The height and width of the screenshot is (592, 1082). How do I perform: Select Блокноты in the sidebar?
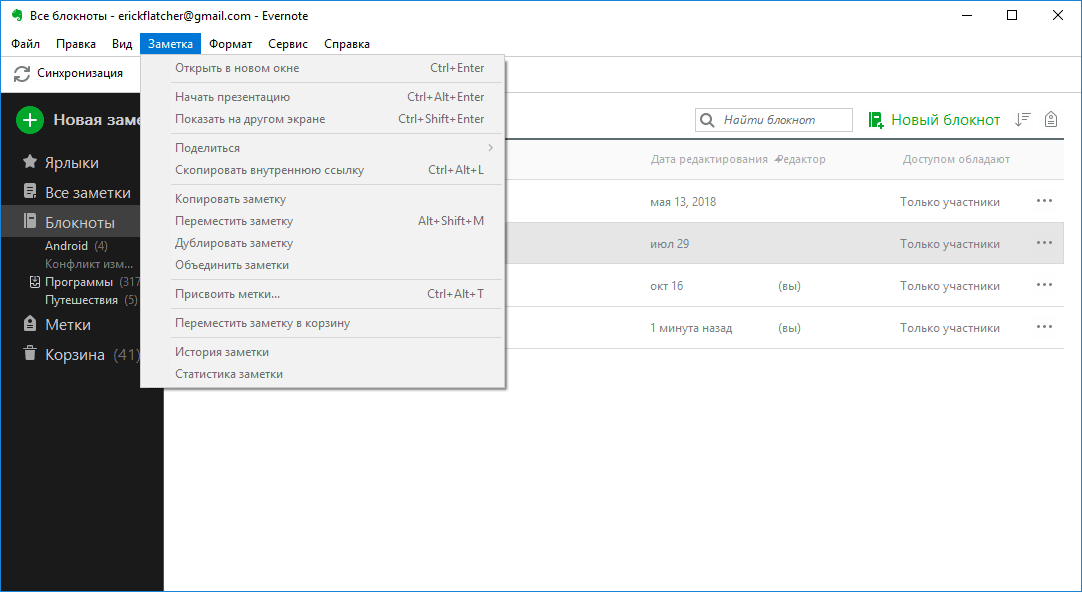tap(80, 222)
